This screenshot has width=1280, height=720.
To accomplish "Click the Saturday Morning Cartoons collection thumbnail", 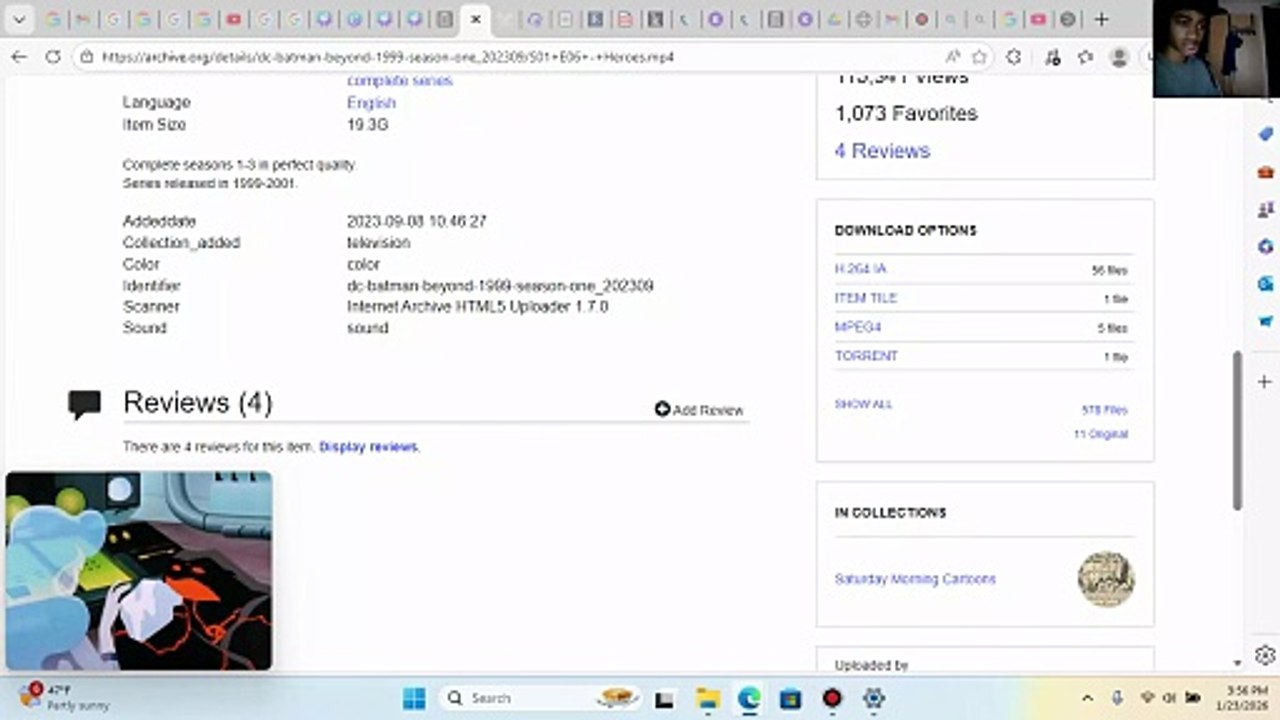I will [1105, 579].
